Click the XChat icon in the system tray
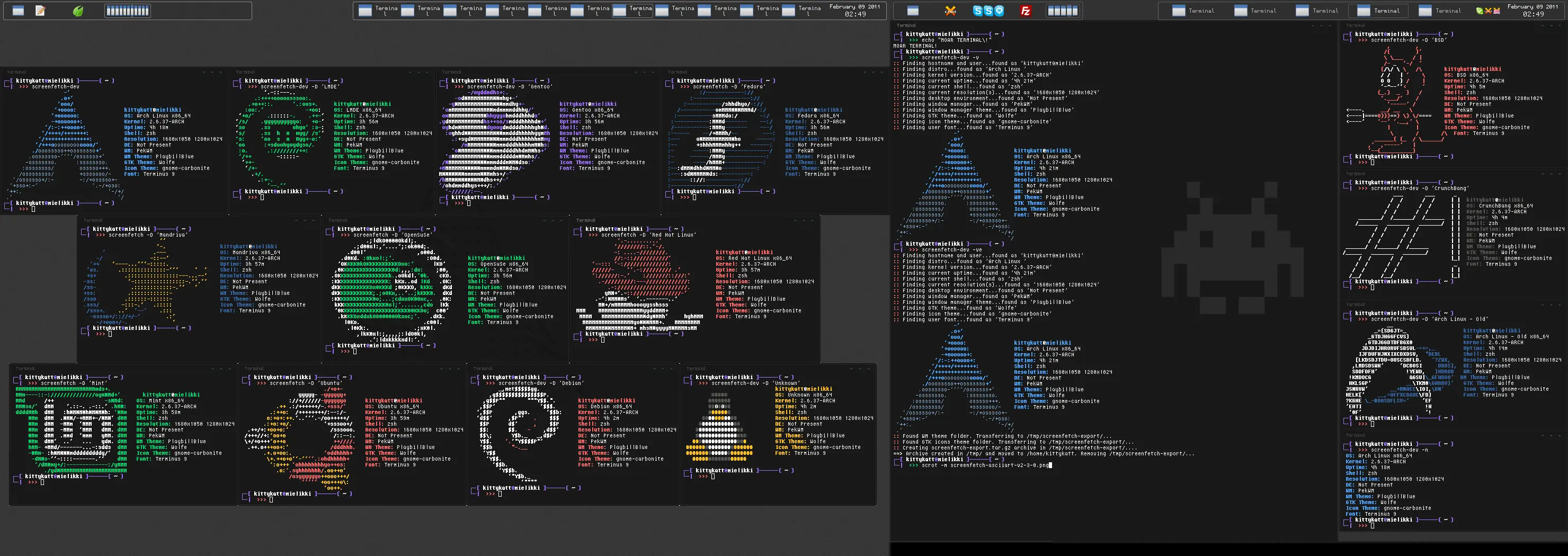The image size is (1568, 556). [x=1488, y=11]
